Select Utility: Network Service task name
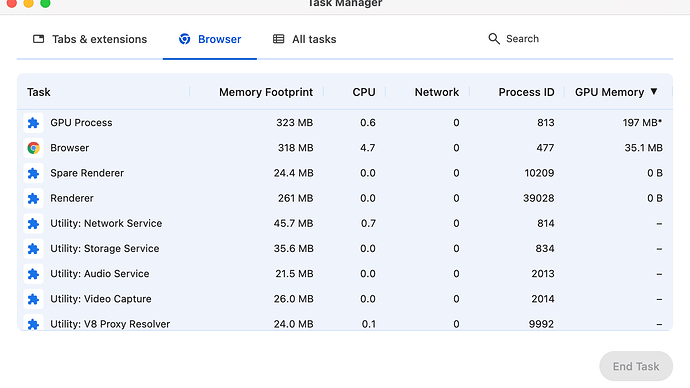 [106, 223]
